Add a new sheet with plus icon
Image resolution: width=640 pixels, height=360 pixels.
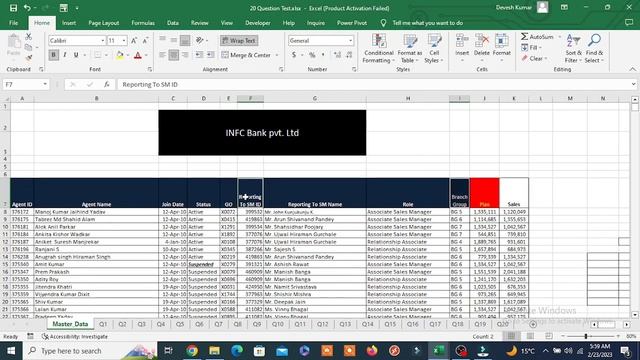click(x=533, y=324)
